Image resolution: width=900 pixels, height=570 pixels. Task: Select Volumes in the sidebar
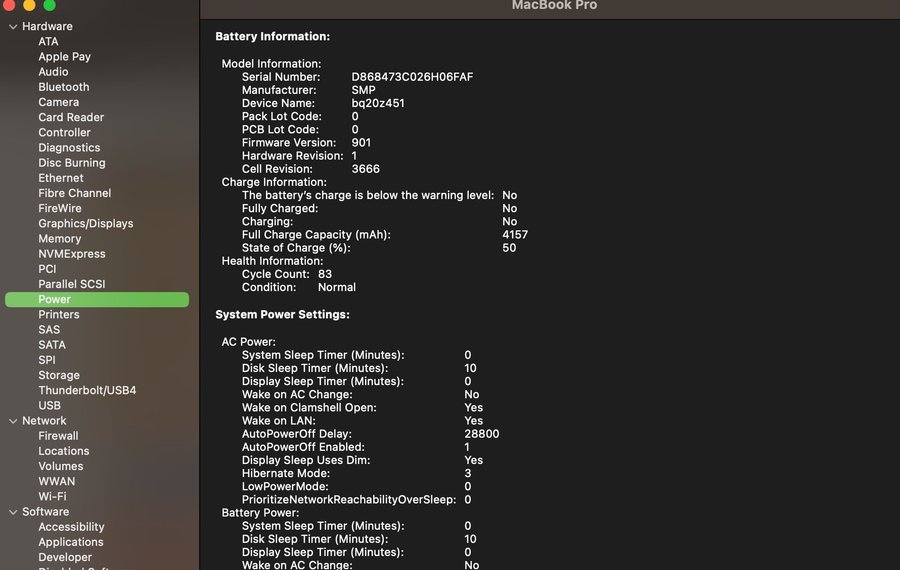click(61, 466)
